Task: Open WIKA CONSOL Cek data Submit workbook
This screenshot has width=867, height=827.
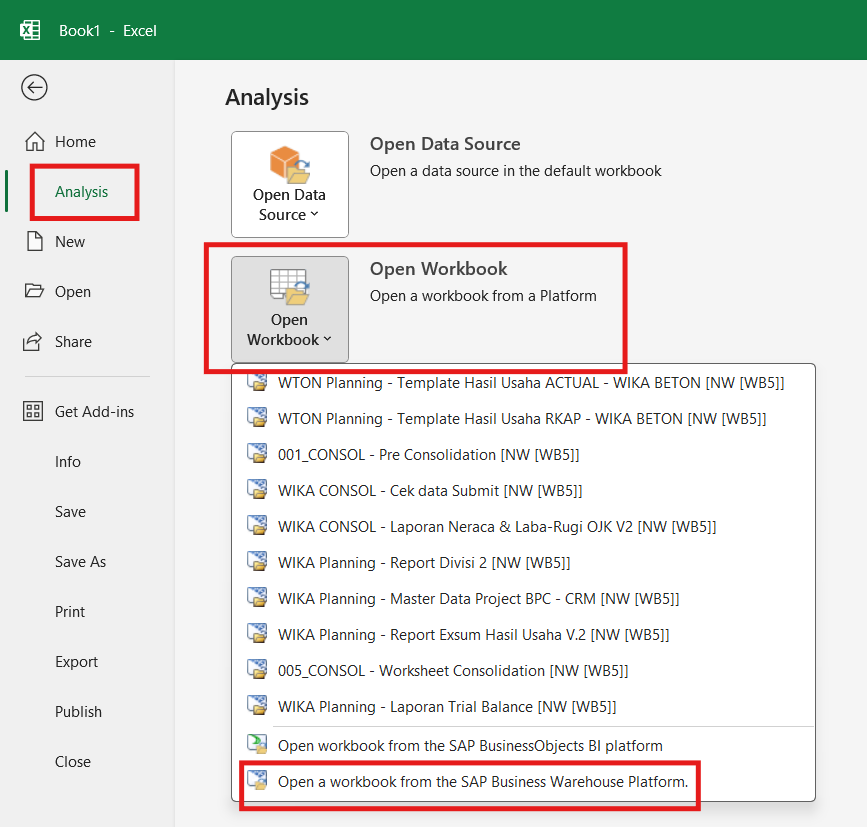Action: [429, 491]
